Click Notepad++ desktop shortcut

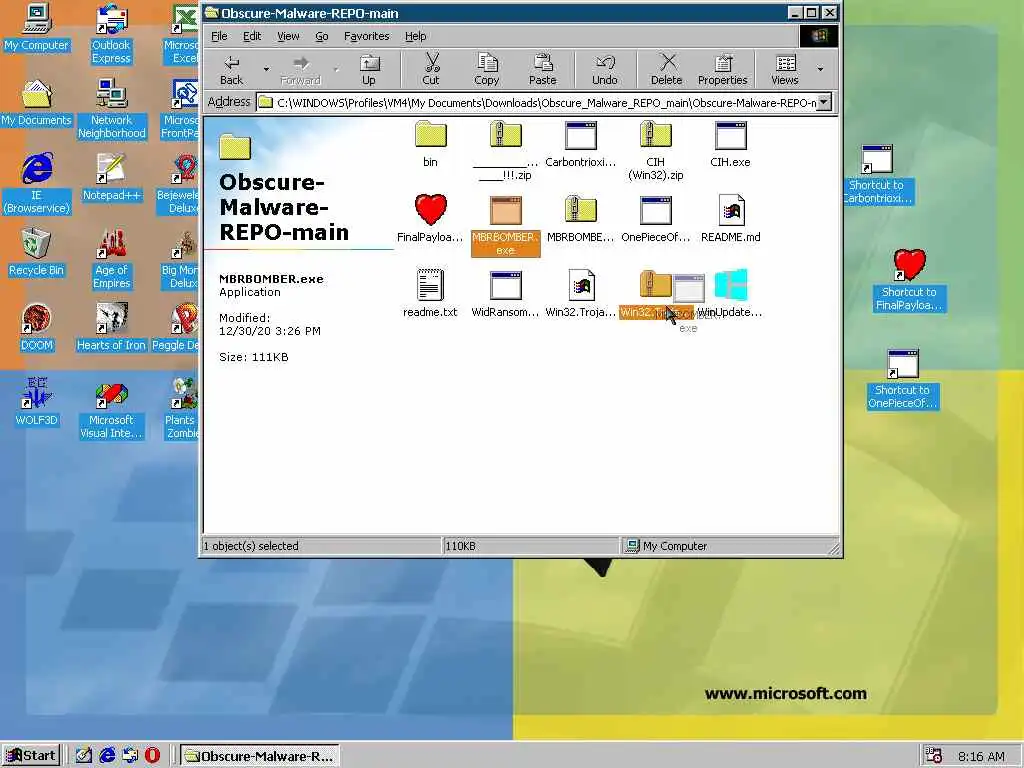point(111,178)
